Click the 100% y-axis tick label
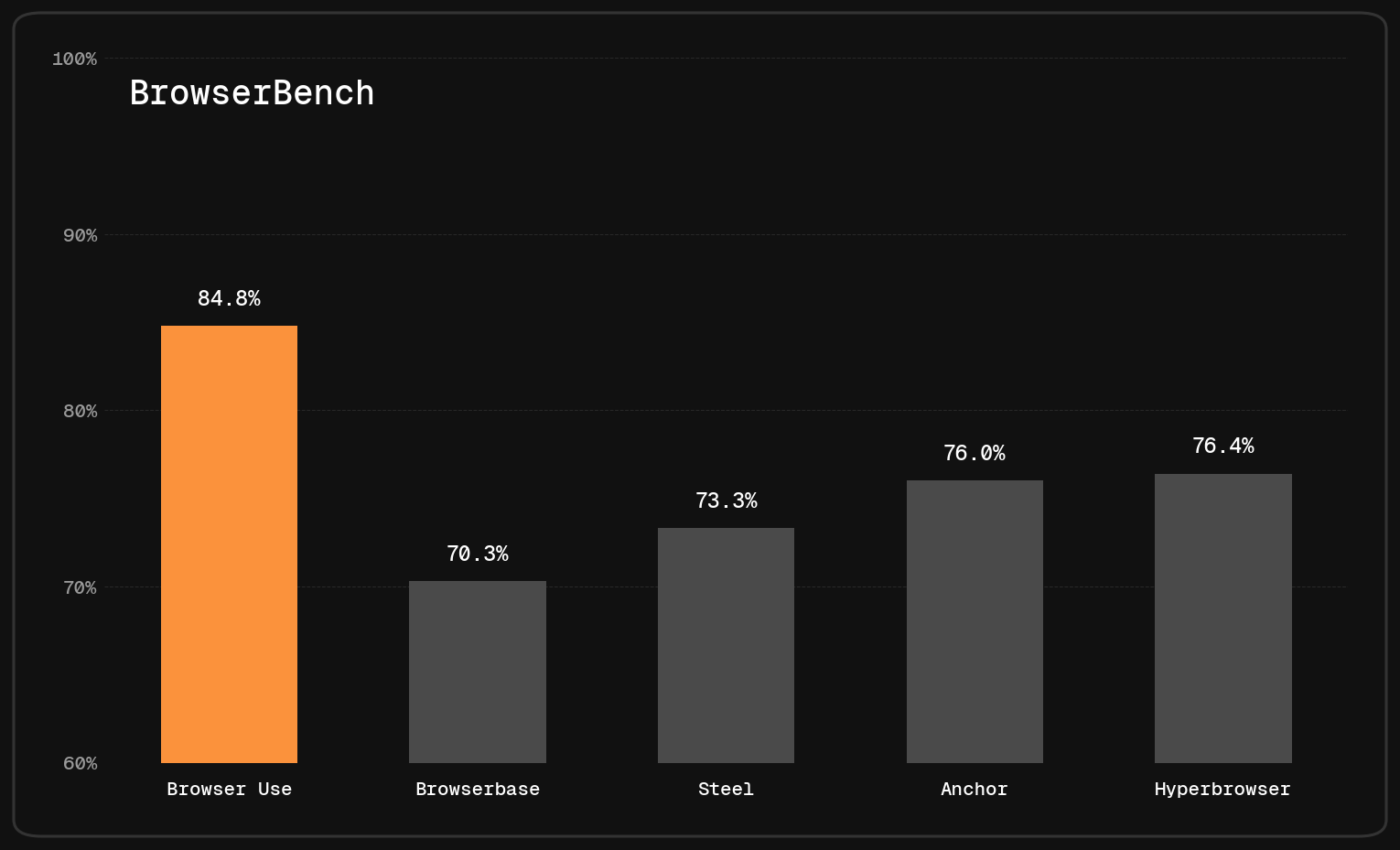The width and height of the screenshot is (1400, 850). (x=74, y=59)
